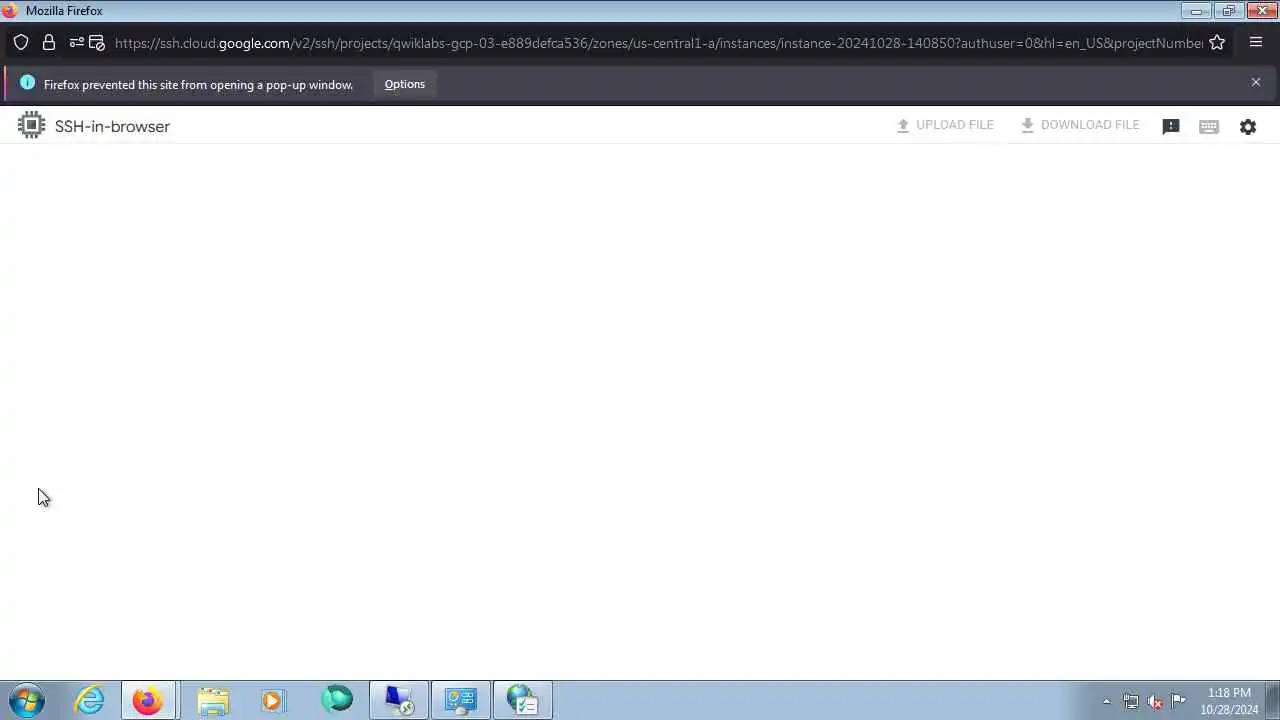Select the Firefox taskbar button
1280x720 pixels.
pos(149,700)
